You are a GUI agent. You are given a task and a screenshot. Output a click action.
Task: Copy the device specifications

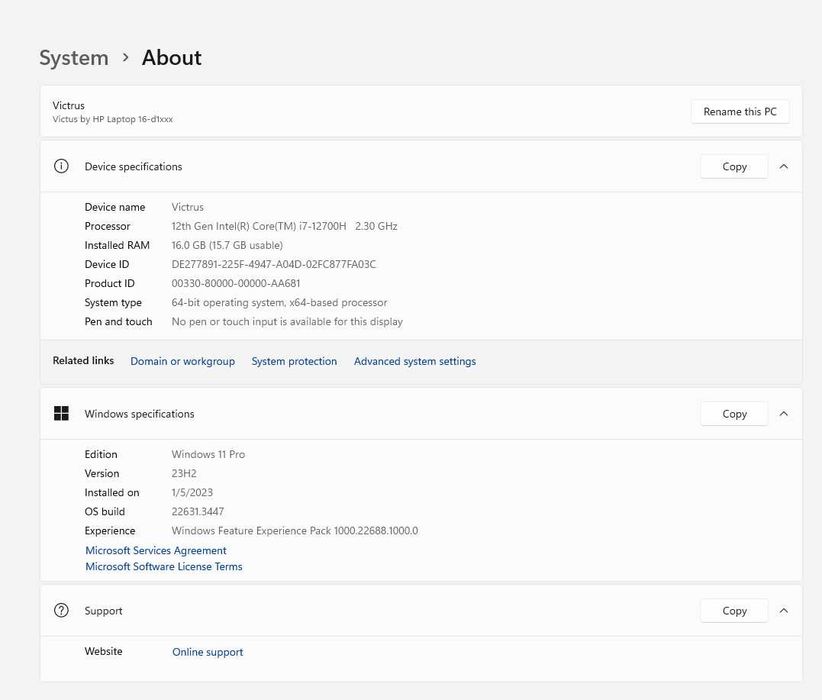click(x=734, y=166)
